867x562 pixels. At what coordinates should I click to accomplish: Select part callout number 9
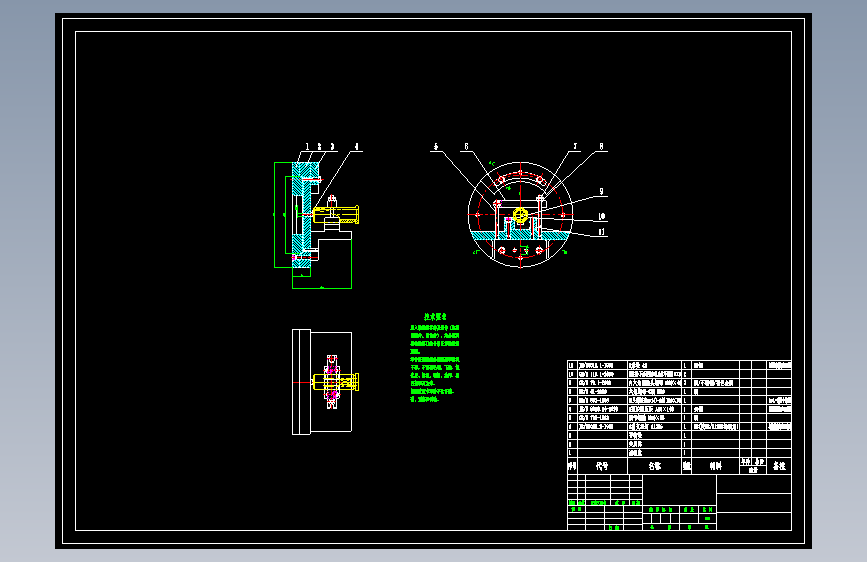click(x=602, y=191)
